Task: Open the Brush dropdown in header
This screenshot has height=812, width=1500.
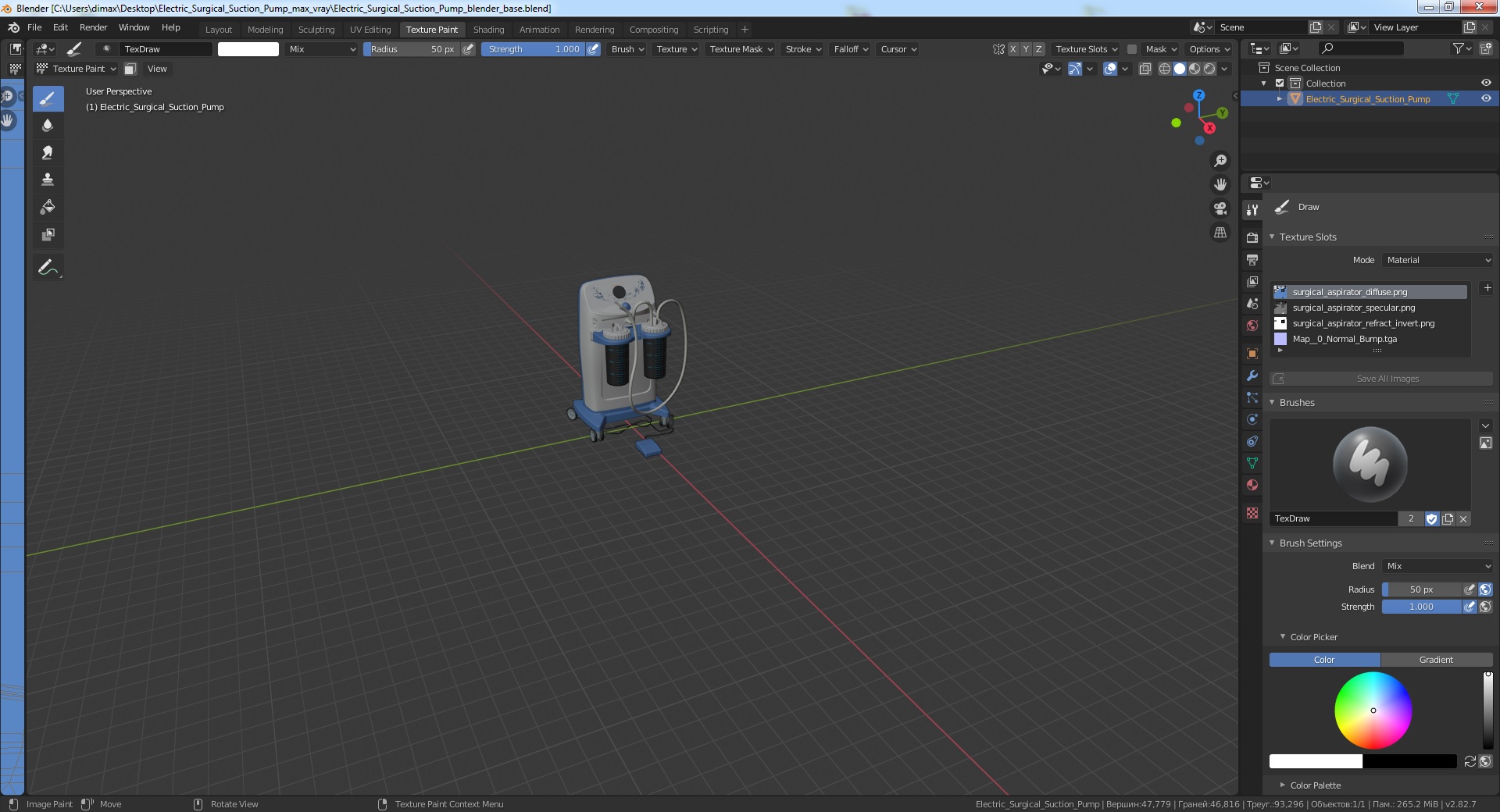Action: (627, 49)
